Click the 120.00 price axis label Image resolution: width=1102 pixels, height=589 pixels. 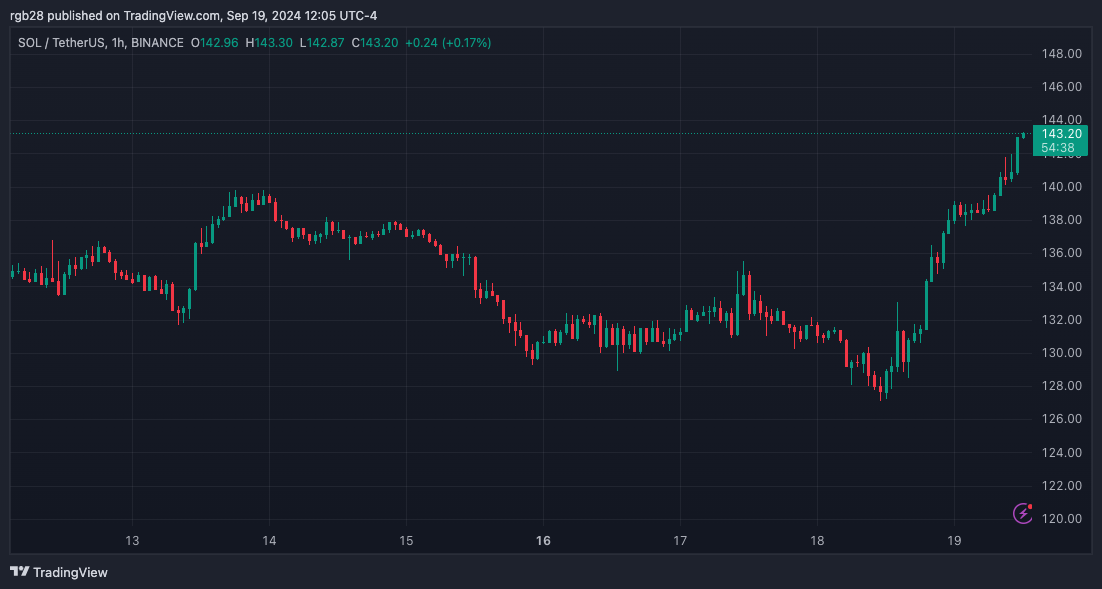[1061, 519]
